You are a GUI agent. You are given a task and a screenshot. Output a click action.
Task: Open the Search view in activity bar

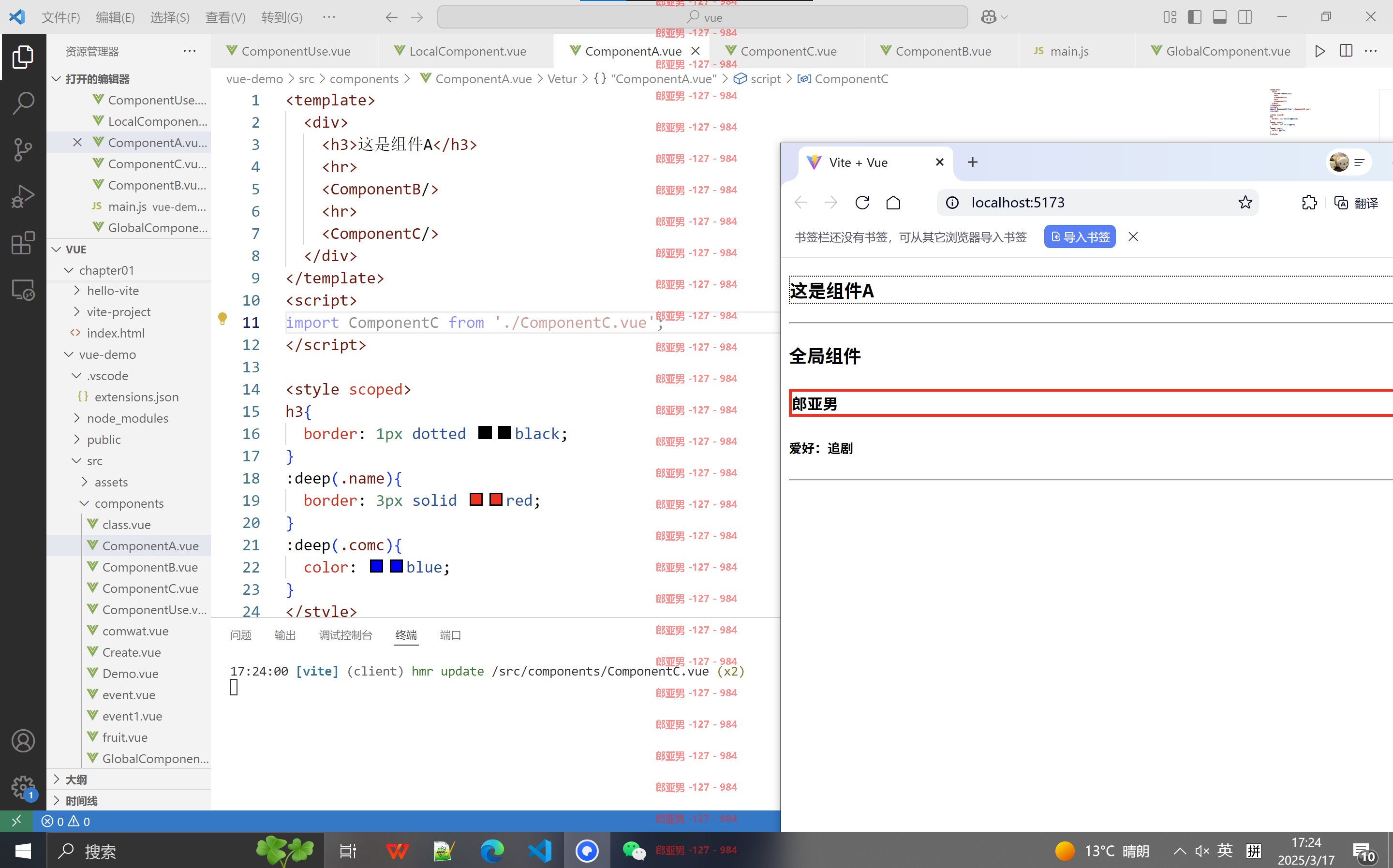point(23,103)
